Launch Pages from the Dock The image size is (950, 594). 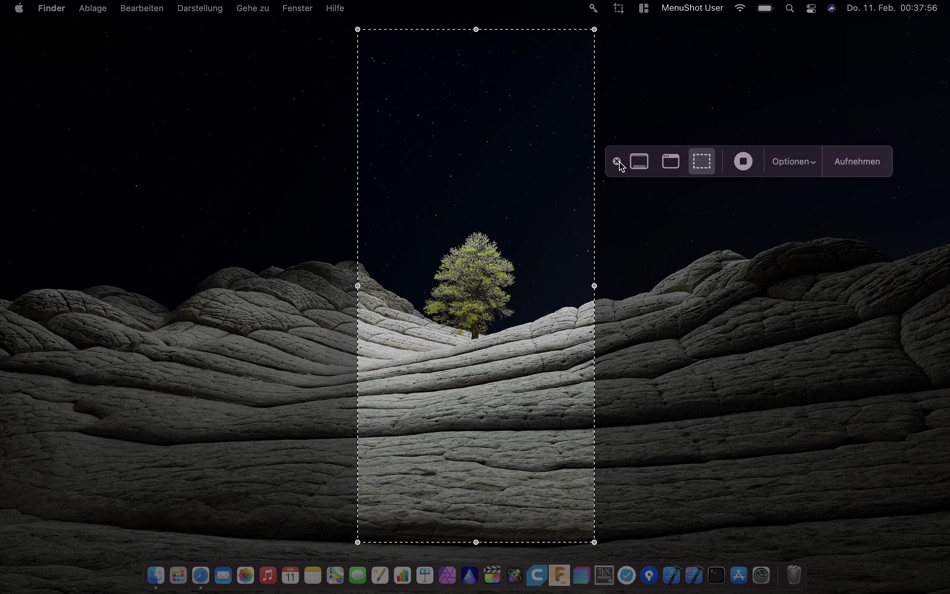click(380, 575)
